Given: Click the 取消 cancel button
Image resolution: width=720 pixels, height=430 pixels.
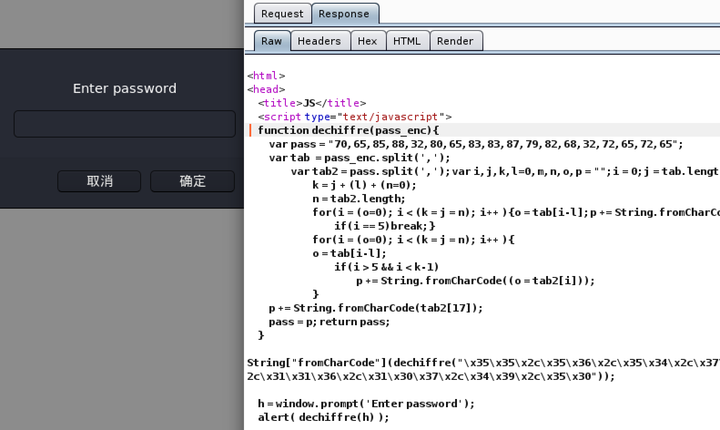Looking at the screenshot, I should (99, 181).
